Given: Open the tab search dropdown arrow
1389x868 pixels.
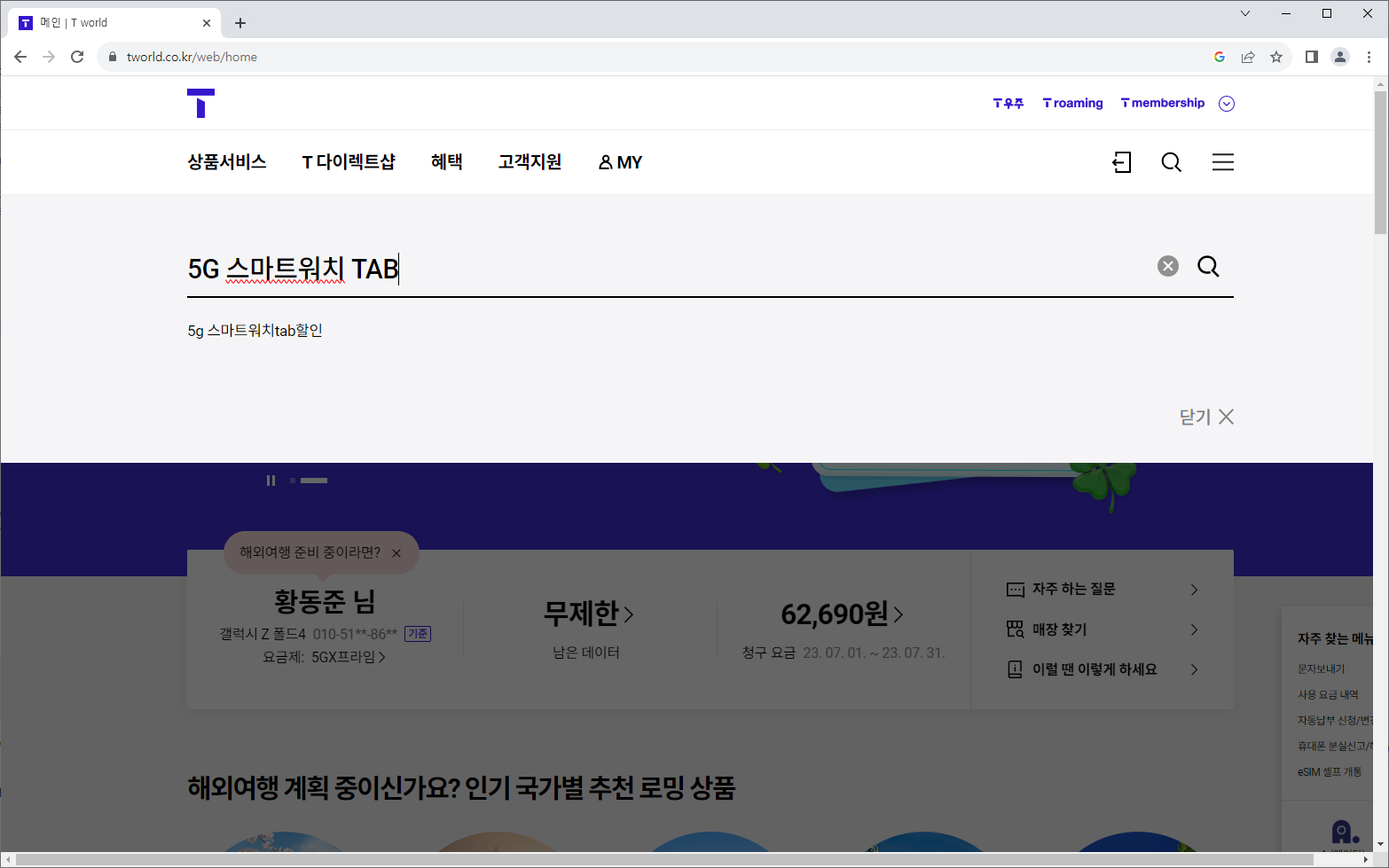Looking at the screenshot, I should pyautogui.click(x=1245, y=13).
